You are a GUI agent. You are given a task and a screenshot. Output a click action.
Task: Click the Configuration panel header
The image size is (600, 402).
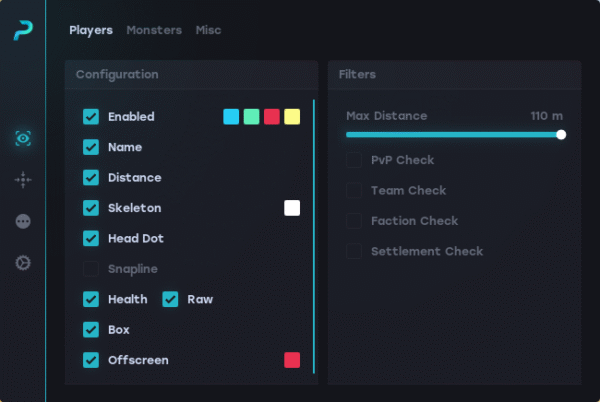[x=191, y=75]
